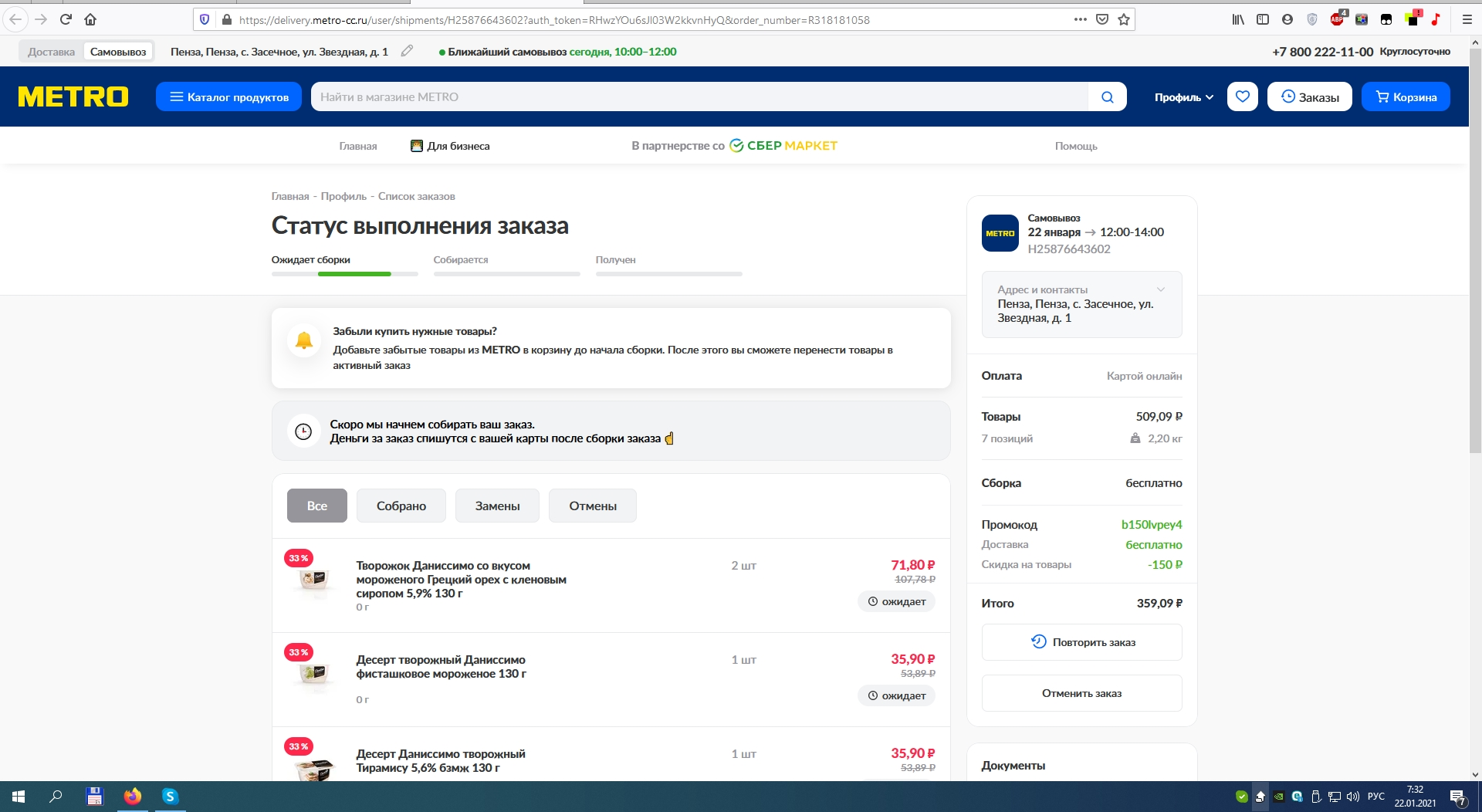
Task: Go to browser home page icon
Action: click(90, 19)
